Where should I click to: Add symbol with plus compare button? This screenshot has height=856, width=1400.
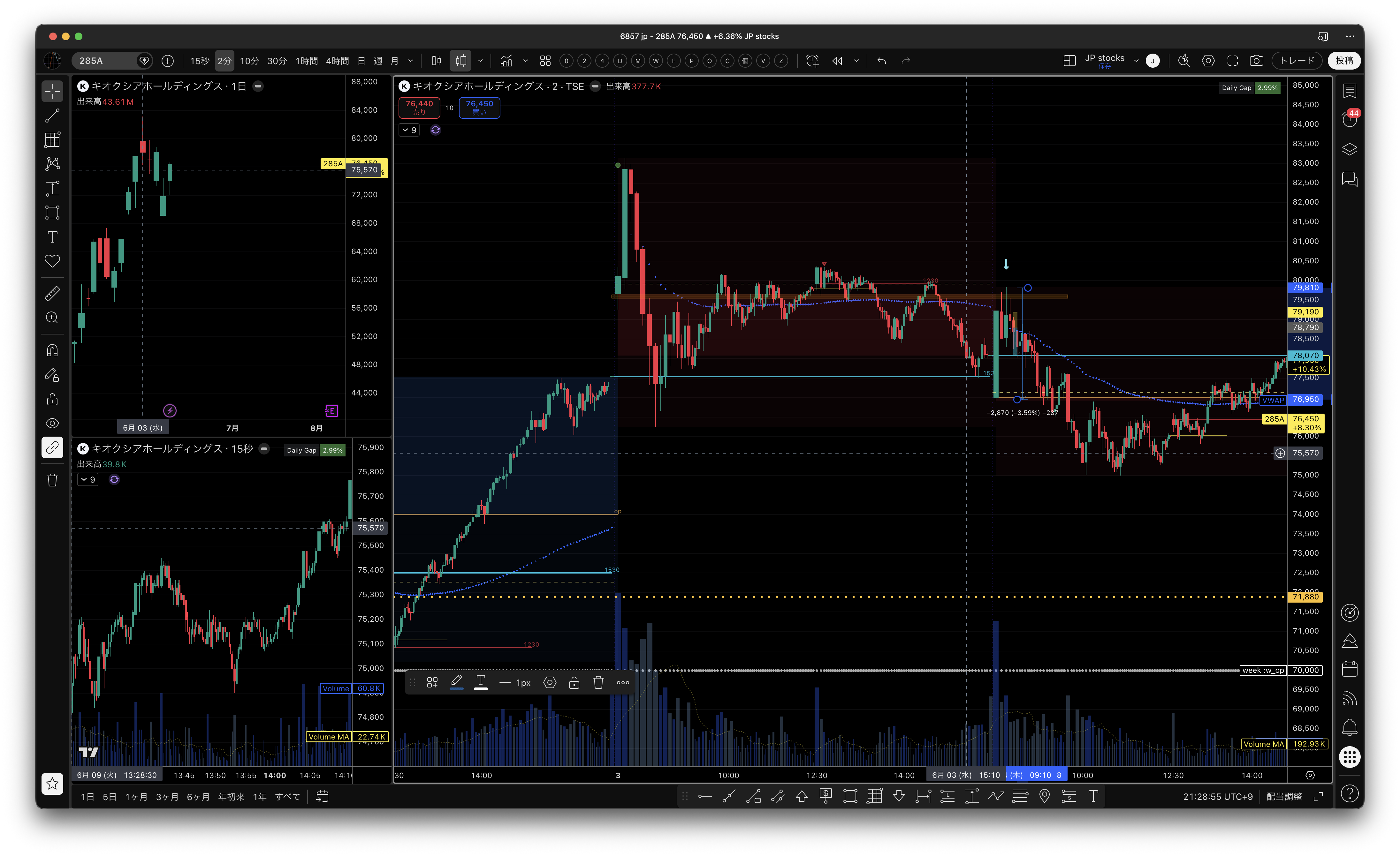[168, 61]
